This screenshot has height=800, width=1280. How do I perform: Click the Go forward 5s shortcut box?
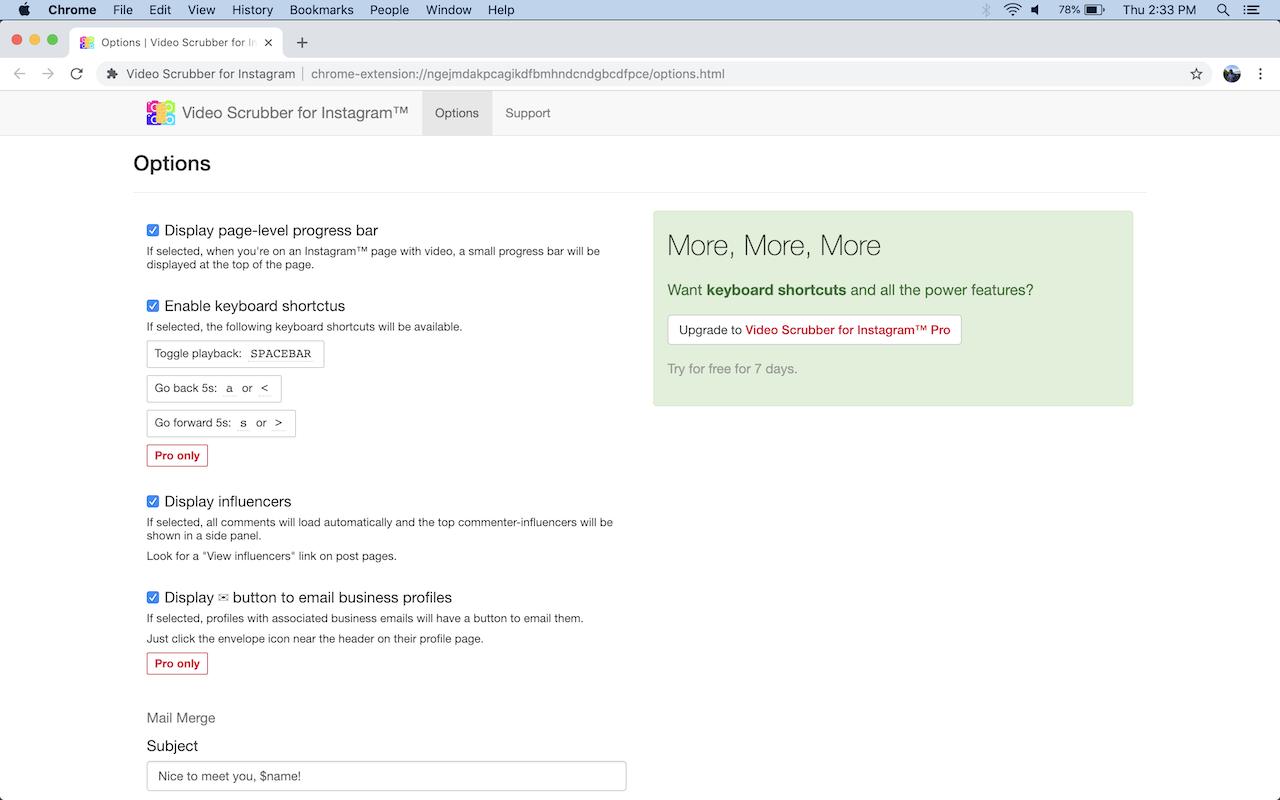pos(221,423)
